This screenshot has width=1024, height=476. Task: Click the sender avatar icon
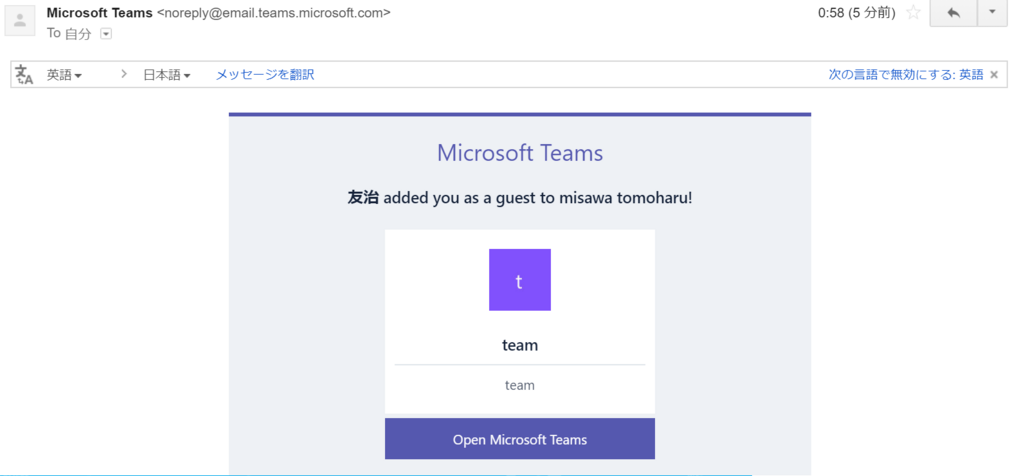pyautogui.click(x=20, y=20)
